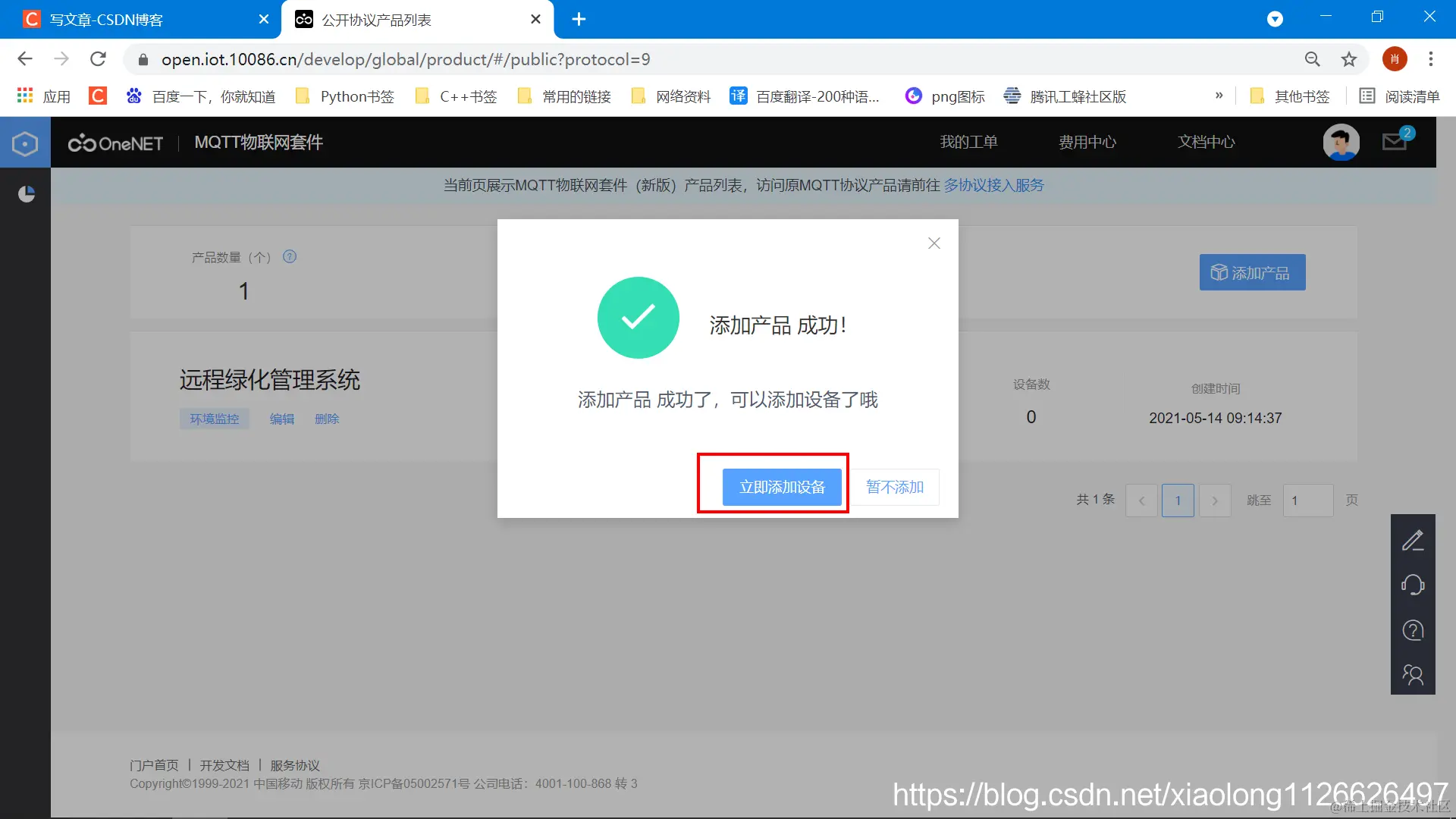Expand the bookmarks overflow chevron

[x=1219, y=96]
